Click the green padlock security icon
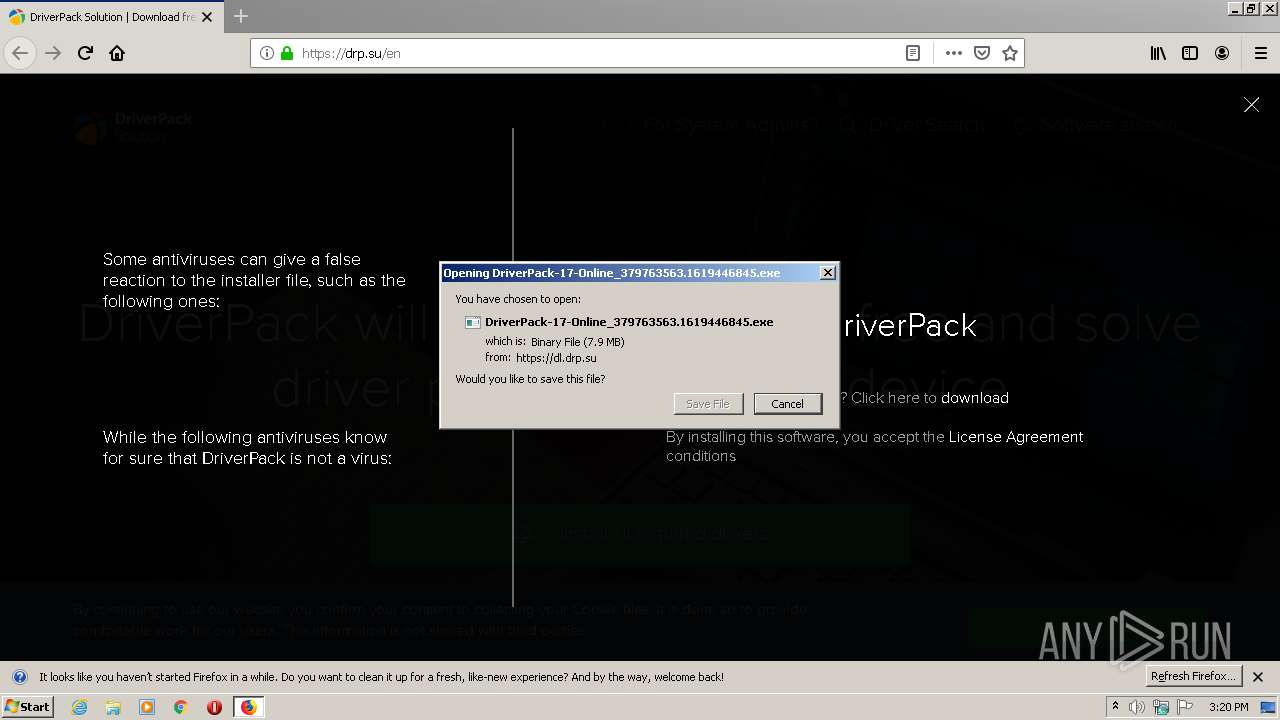This screenshot has width=1280, height=720. [287, 53]
